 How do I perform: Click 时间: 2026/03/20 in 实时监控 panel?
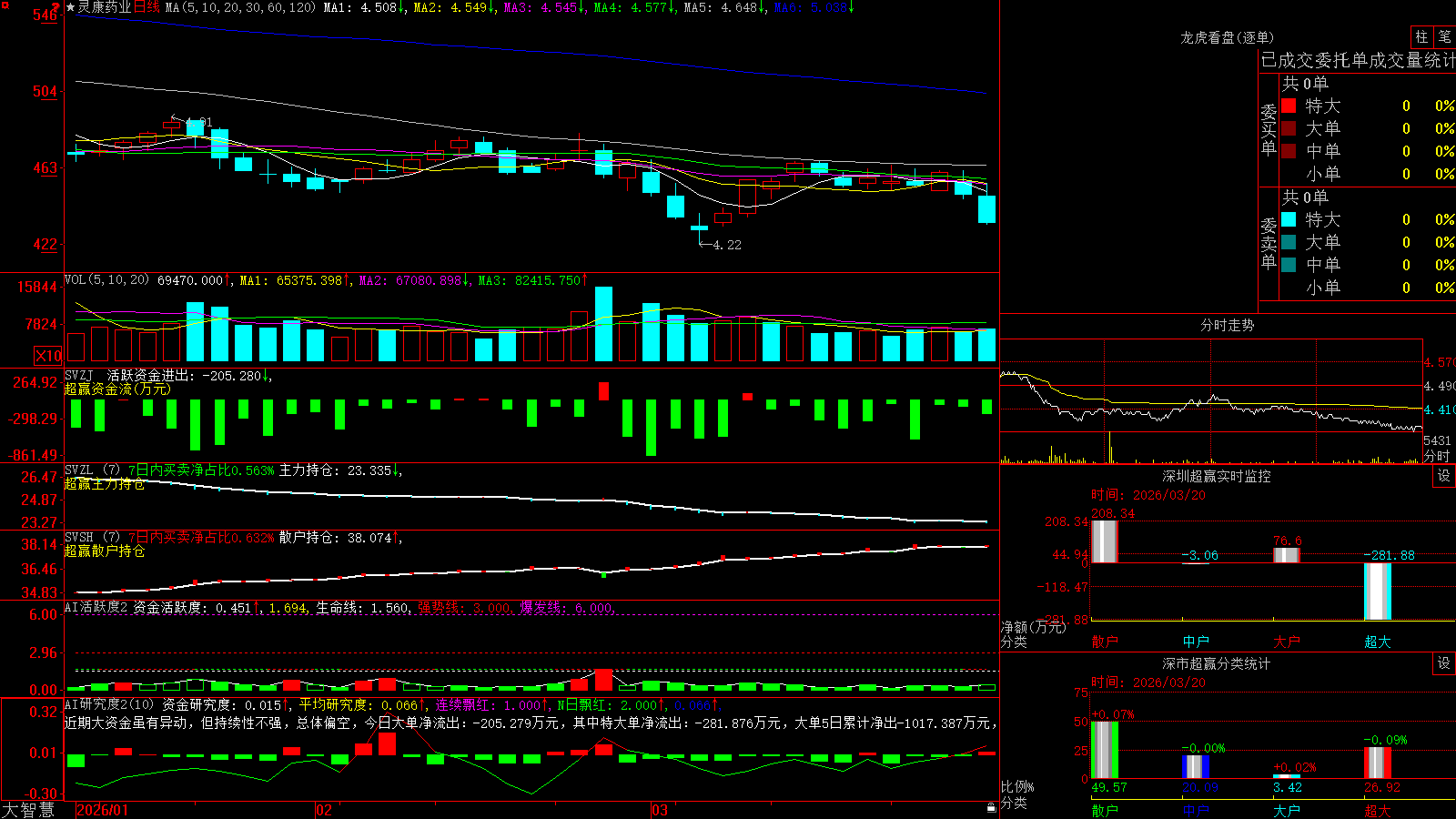[x=1148, y=495]
